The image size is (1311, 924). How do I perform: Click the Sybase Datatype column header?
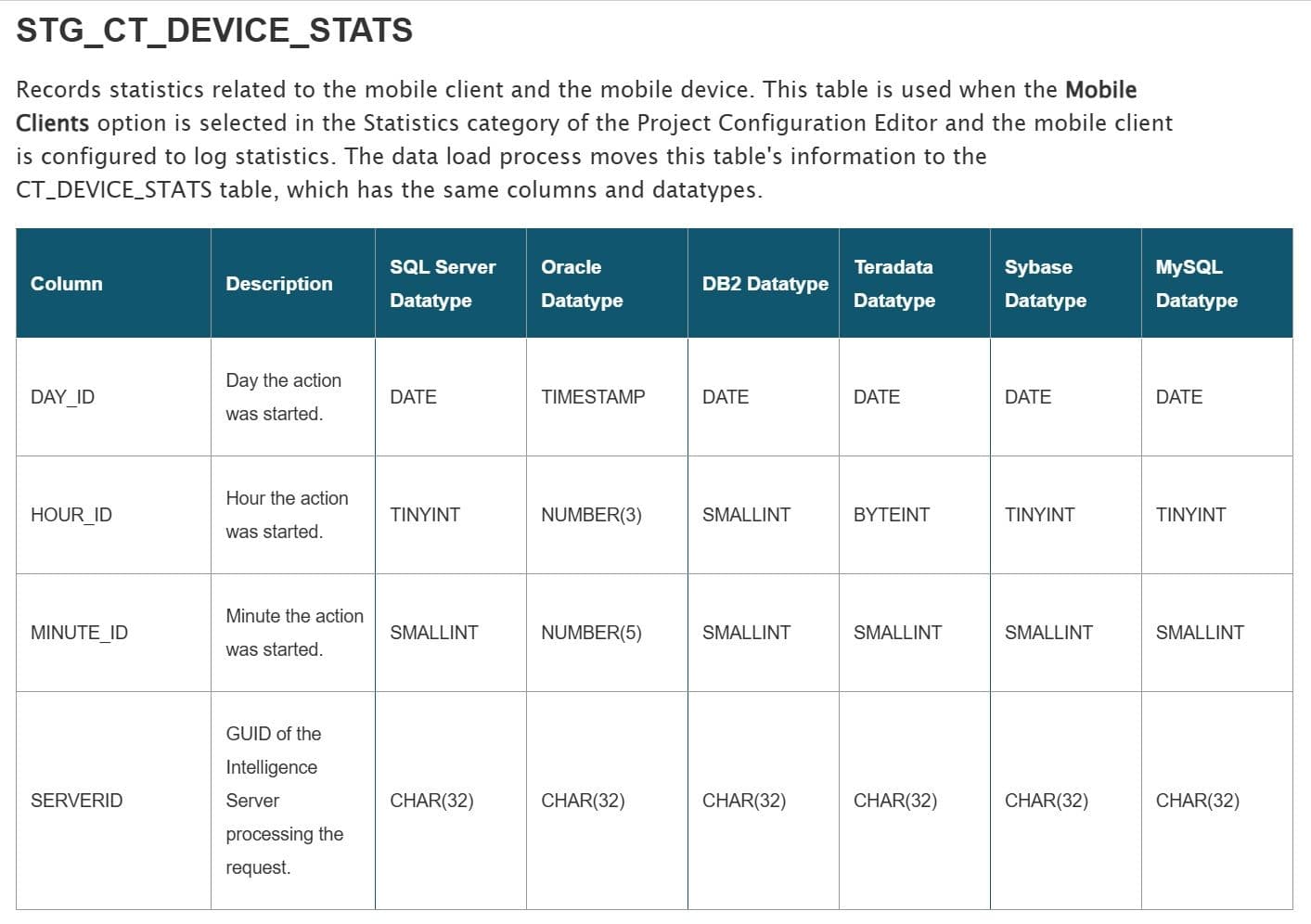(1045, 284)
